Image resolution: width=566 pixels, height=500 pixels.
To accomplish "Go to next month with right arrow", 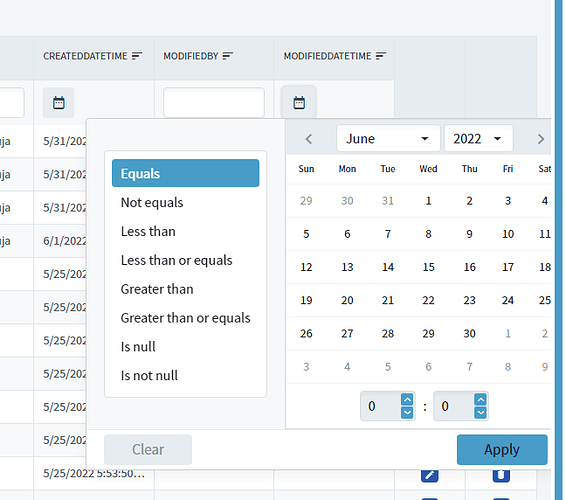I will coord(540,139).
